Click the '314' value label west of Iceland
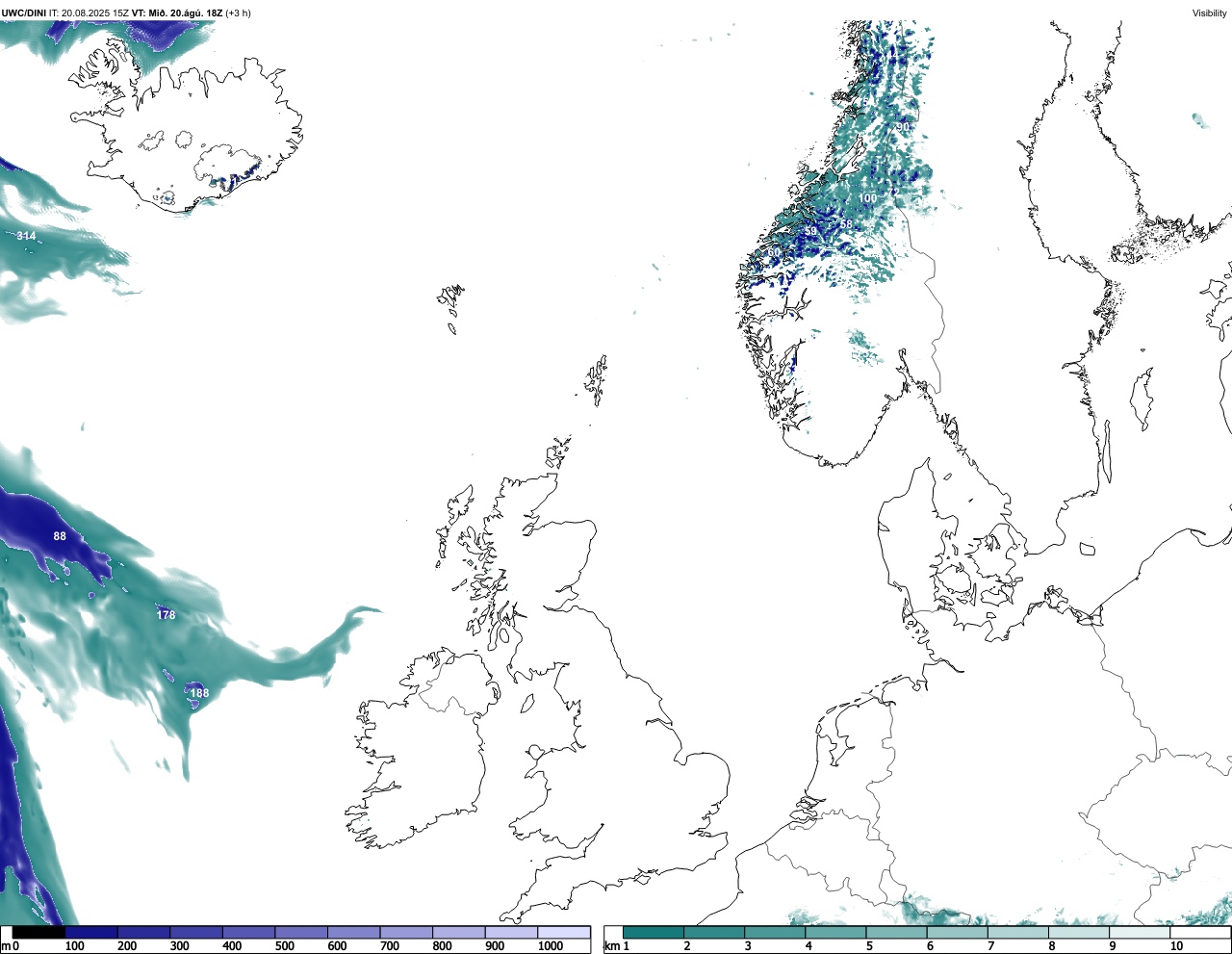The width and height of the screenshot is (1232, 954). tap(27, 236)
